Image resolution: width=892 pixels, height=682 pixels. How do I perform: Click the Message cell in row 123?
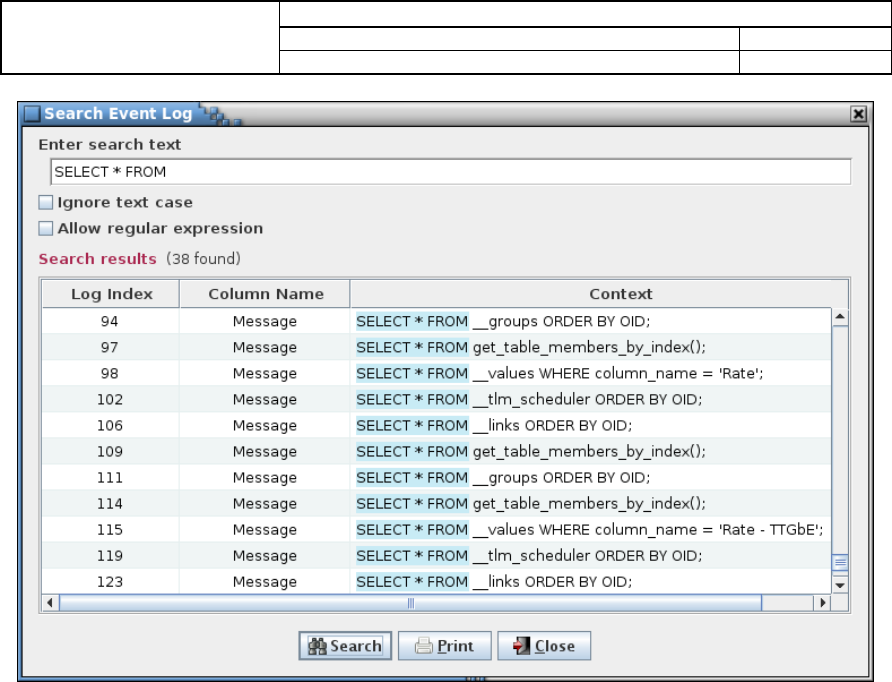(265, 582)
